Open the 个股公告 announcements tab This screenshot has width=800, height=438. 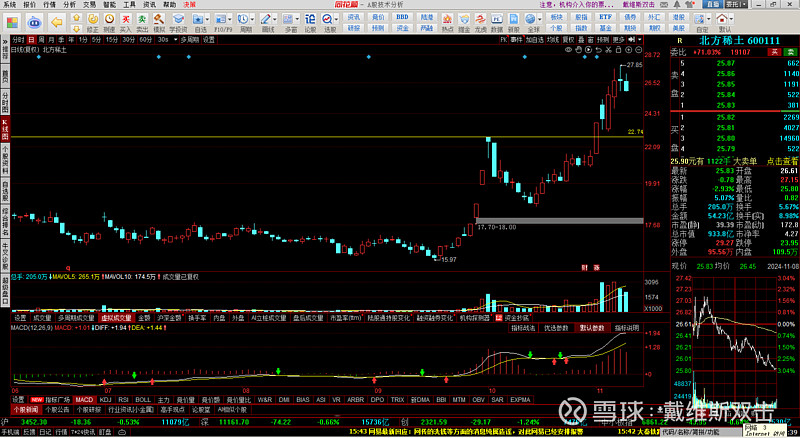58,409
